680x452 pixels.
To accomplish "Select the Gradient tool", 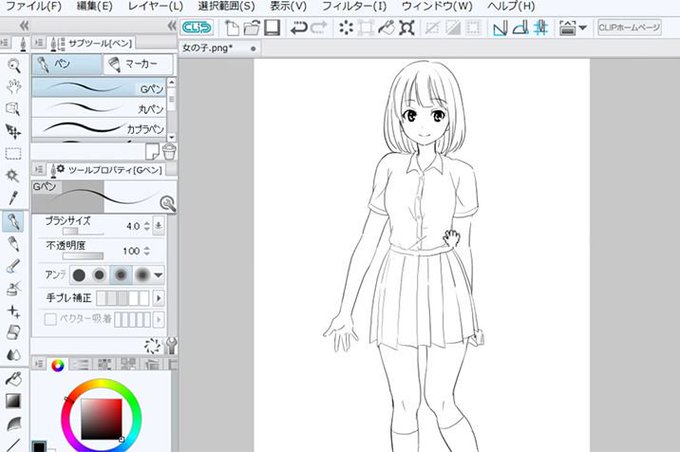I will coord(13,401).
